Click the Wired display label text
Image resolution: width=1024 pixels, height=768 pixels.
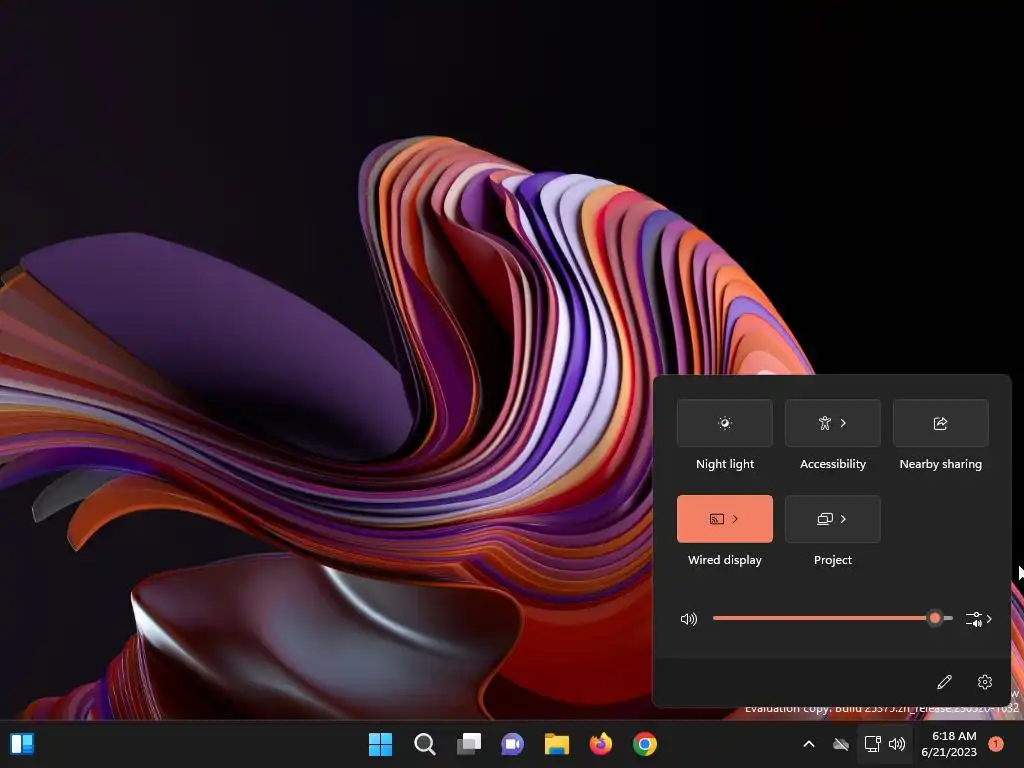(x=725, y=560)
